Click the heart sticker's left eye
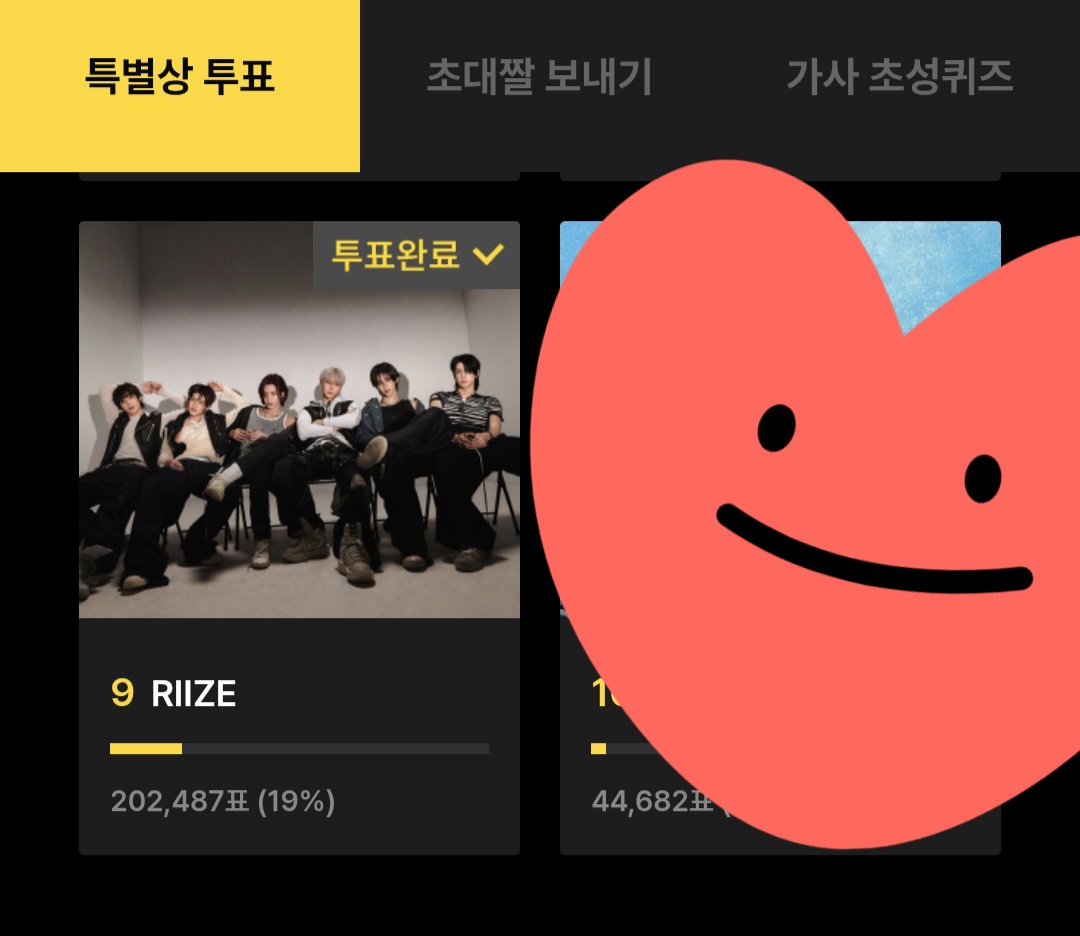Screen dimensions: 1080x936 pyautogui.click(x=776, y=428)
